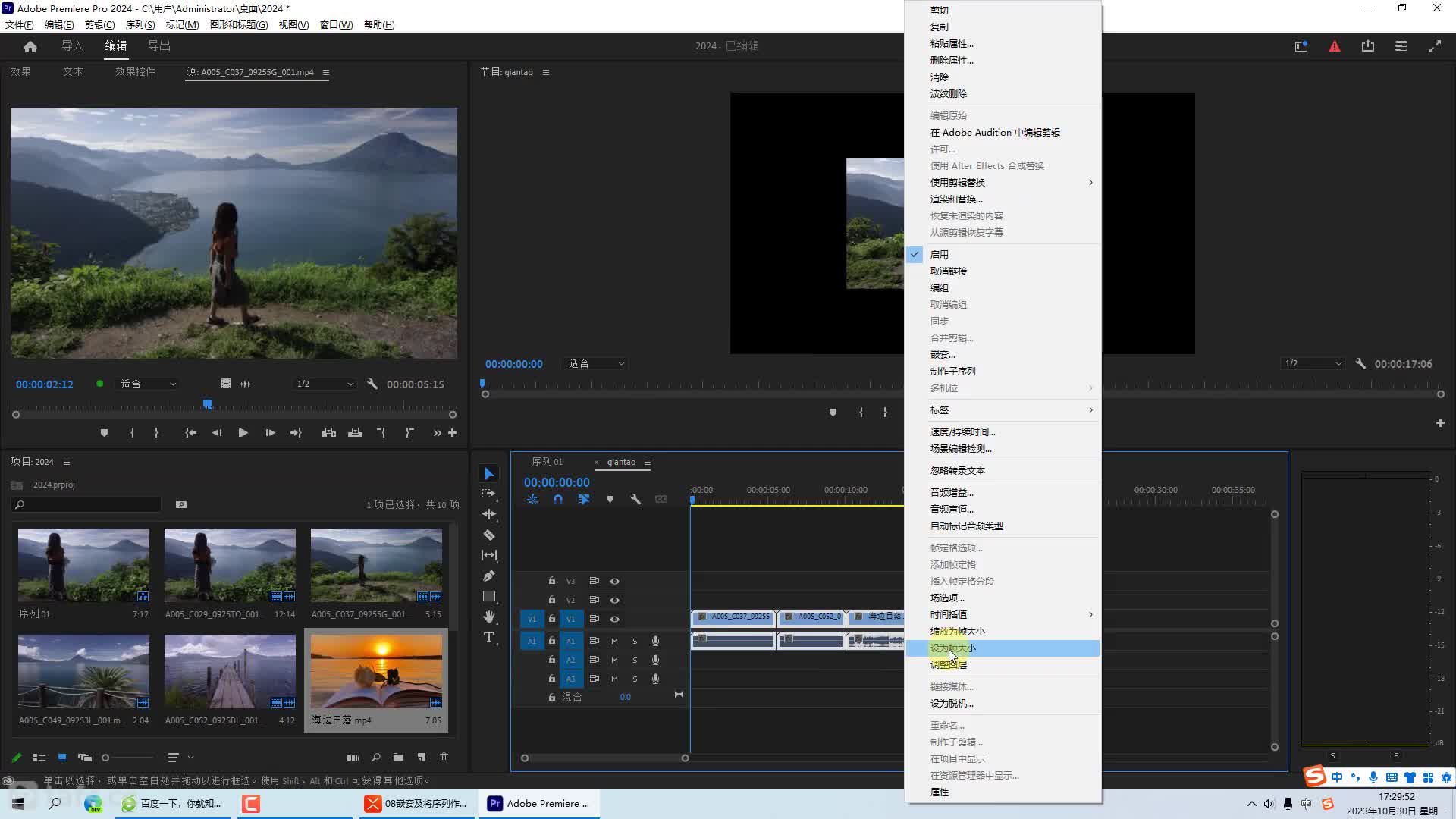Toggle linked selection in timeline
The image size is (1456, 819).
click(584, 499)
